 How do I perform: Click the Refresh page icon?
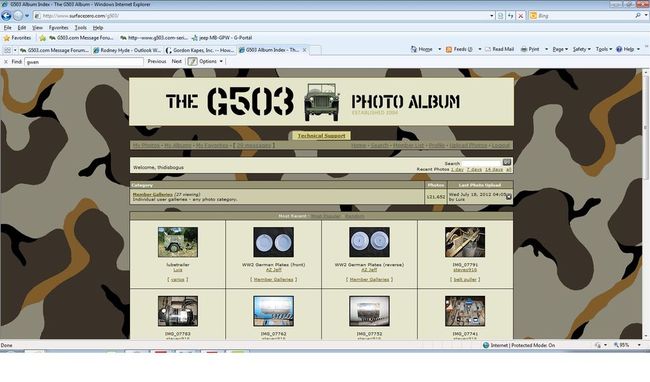510,16
